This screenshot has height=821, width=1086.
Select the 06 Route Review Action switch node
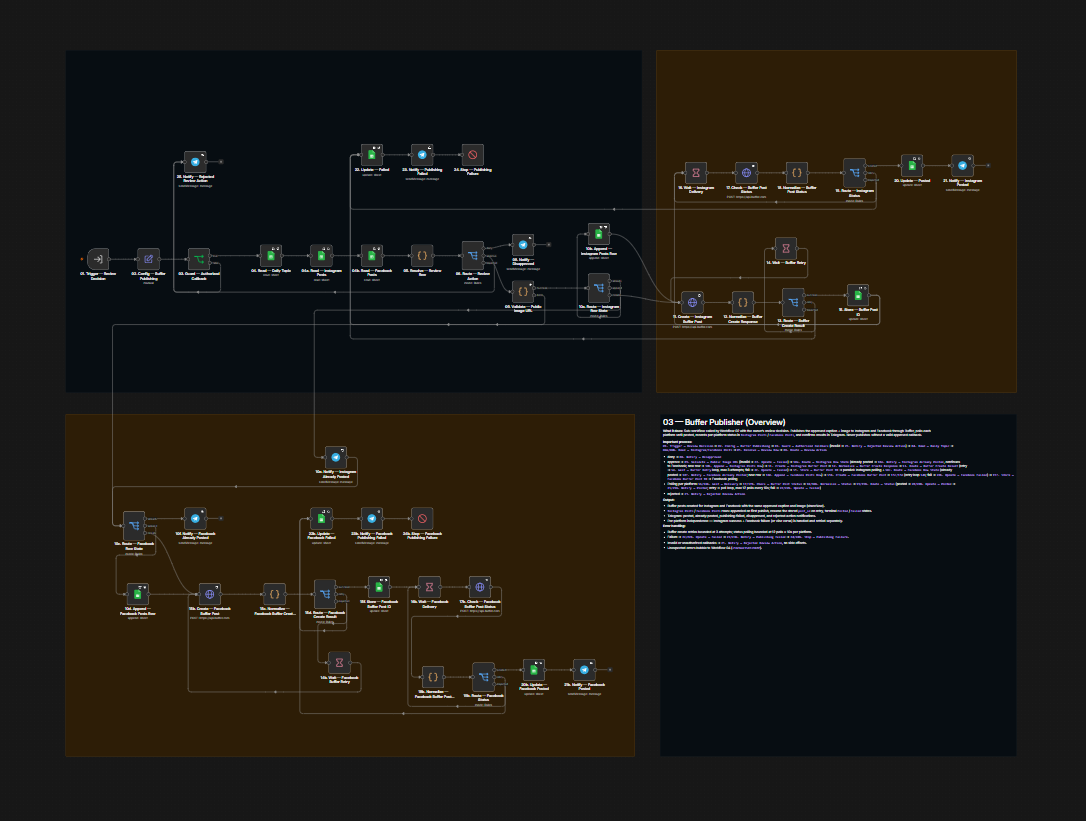pos(472,256)
